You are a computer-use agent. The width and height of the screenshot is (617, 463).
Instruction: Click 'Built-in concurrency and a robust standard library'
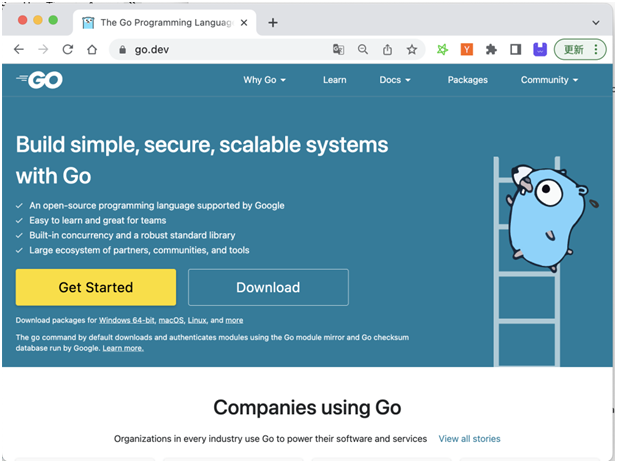132,235
